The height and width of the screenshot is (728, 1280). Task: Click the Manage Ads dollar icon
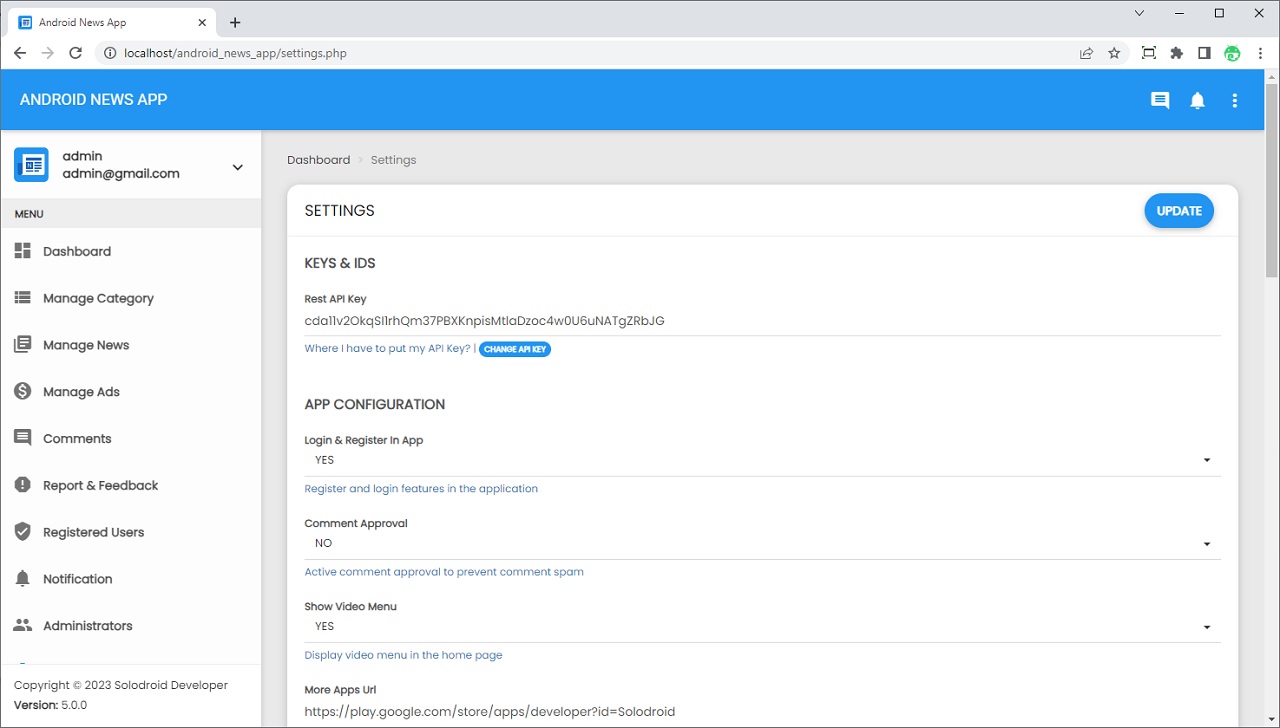coord(22,391)
